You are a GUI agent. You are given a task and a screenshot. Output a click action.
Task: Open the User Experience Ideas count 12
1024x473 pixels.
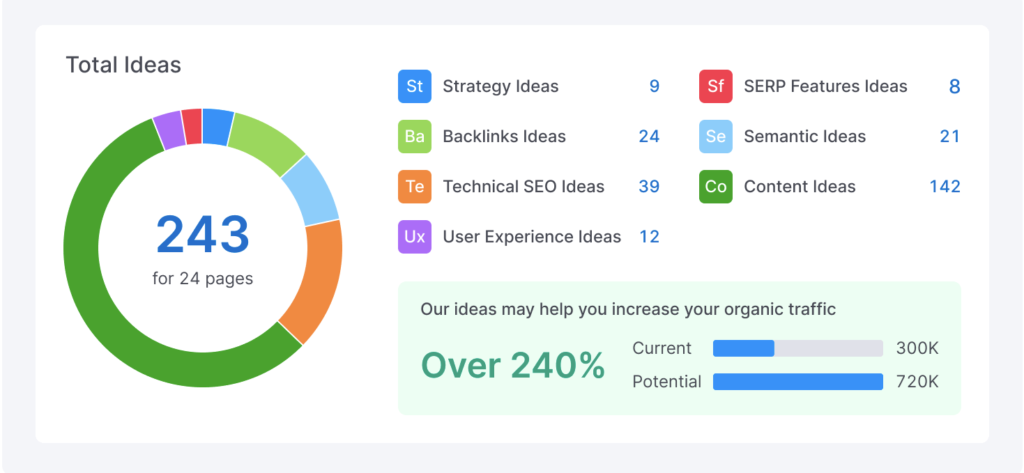649,236
